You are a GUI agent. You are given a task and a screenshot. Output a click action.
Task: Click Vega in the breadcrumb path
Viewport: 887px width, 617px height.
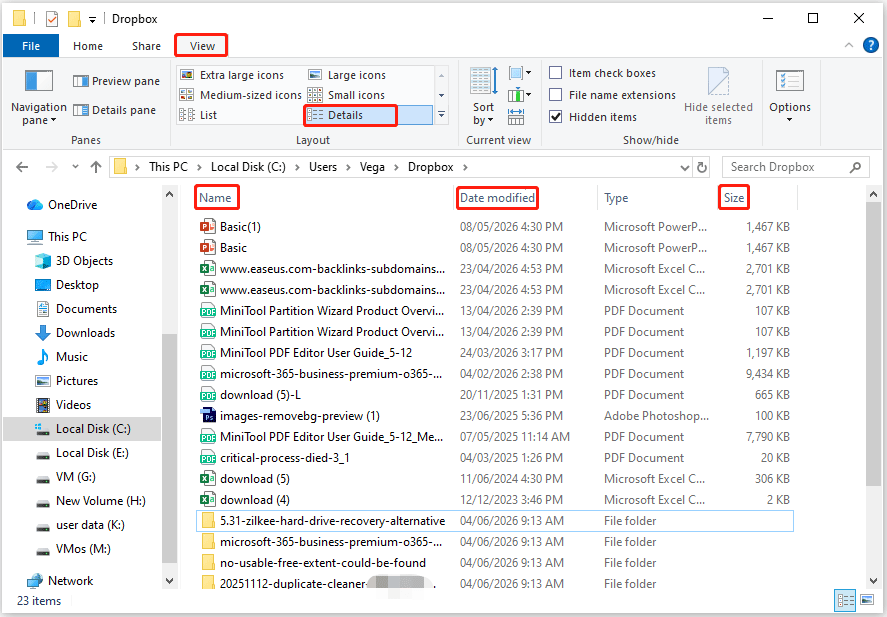[372, 167]
